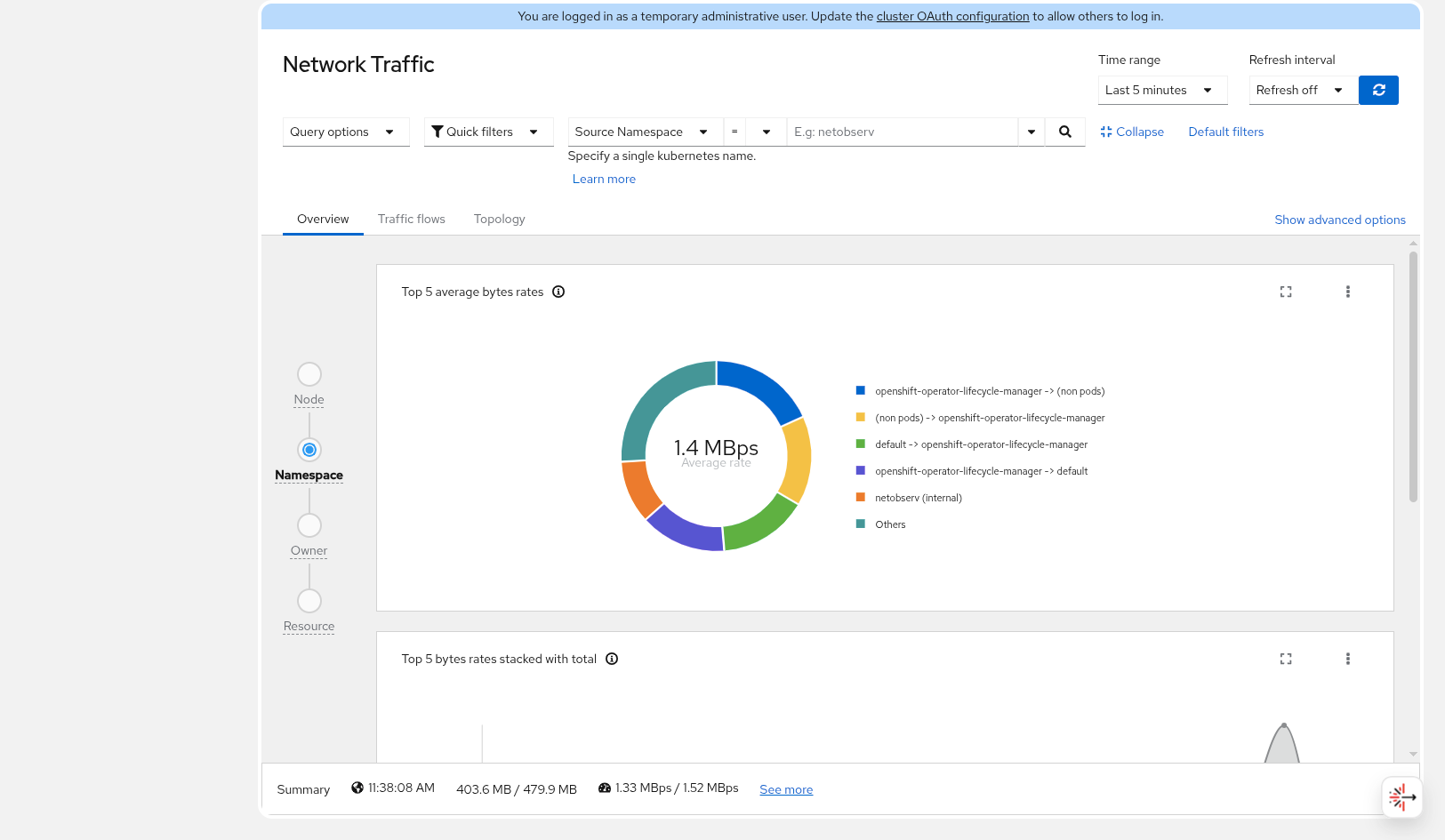The width and height of the screenshot is (1445, 840).
Task: Show info for Top 5 bytes rates stacked
Action: coord(612,659)
